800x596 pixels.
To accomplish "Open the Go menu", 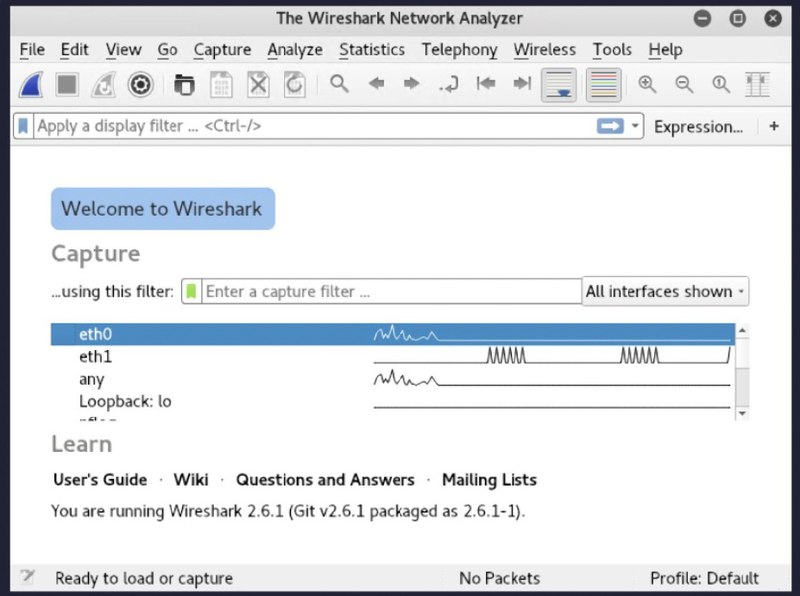I will click(x=167, y=49).
